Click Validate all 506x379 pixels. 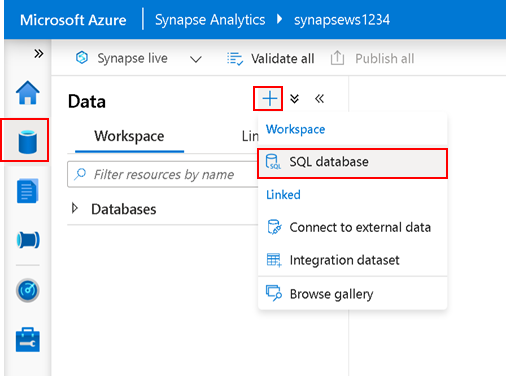pyautogui.click(x=271, y=59)
